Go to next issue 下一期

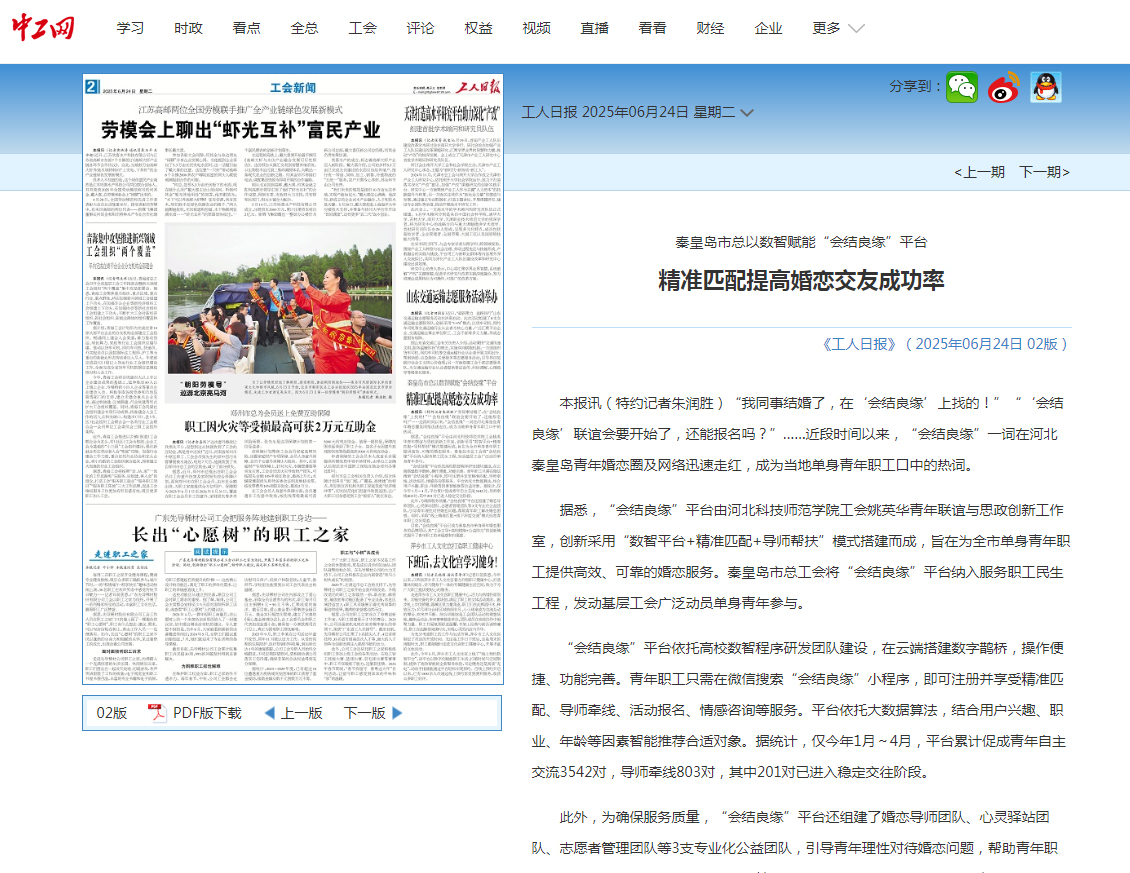(x=1043, y=172)
